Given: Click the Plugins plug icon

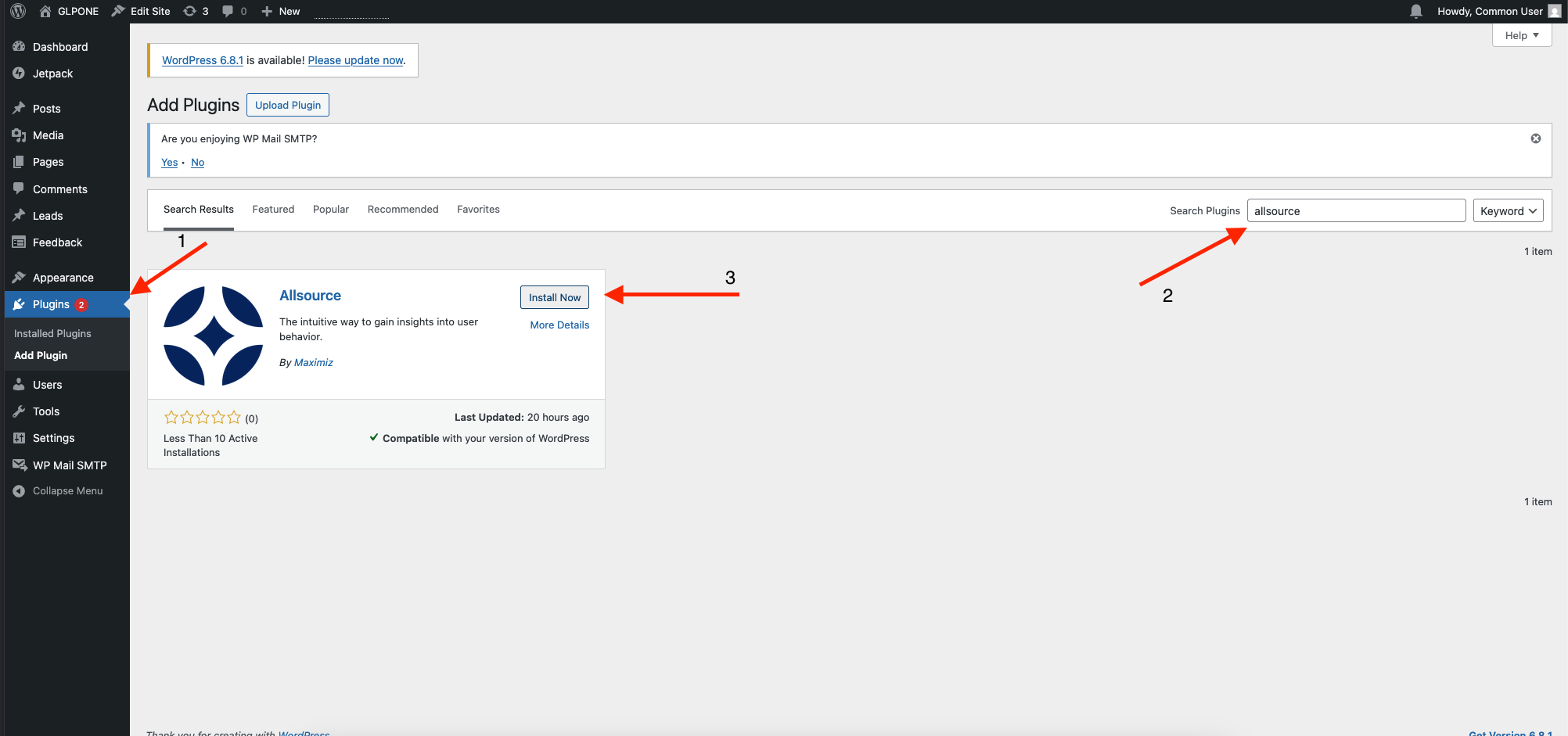Looking at the screenshot, I should (19, 304).
